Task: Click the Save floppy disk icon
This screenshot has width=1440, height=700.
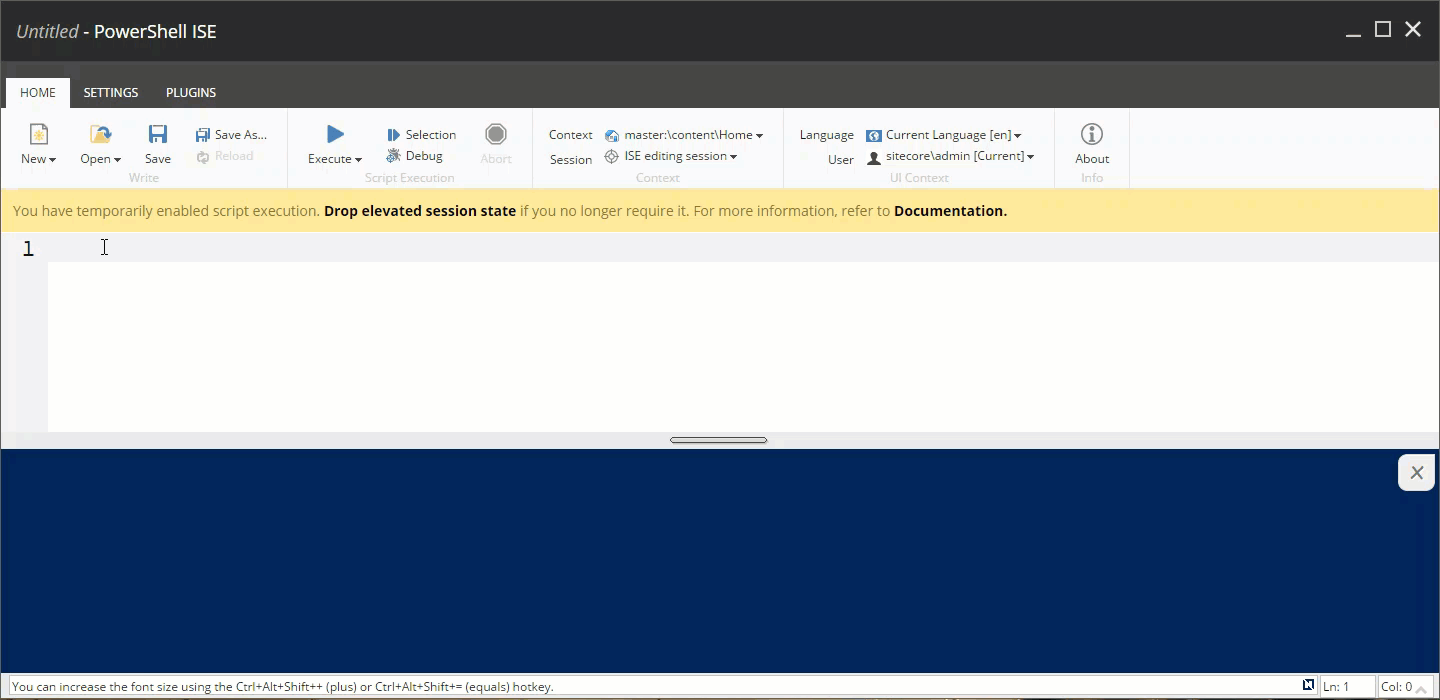Action: [x=158, y=134]
